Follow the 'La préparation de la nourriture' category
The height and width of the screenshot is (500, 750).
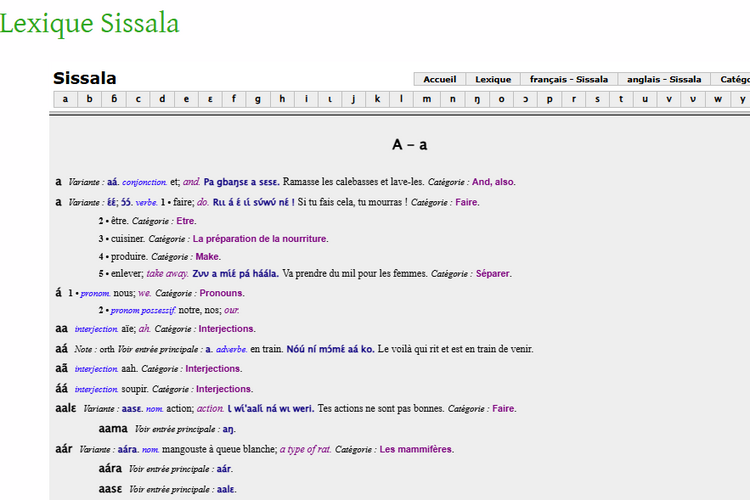click(x=260, y=239)
